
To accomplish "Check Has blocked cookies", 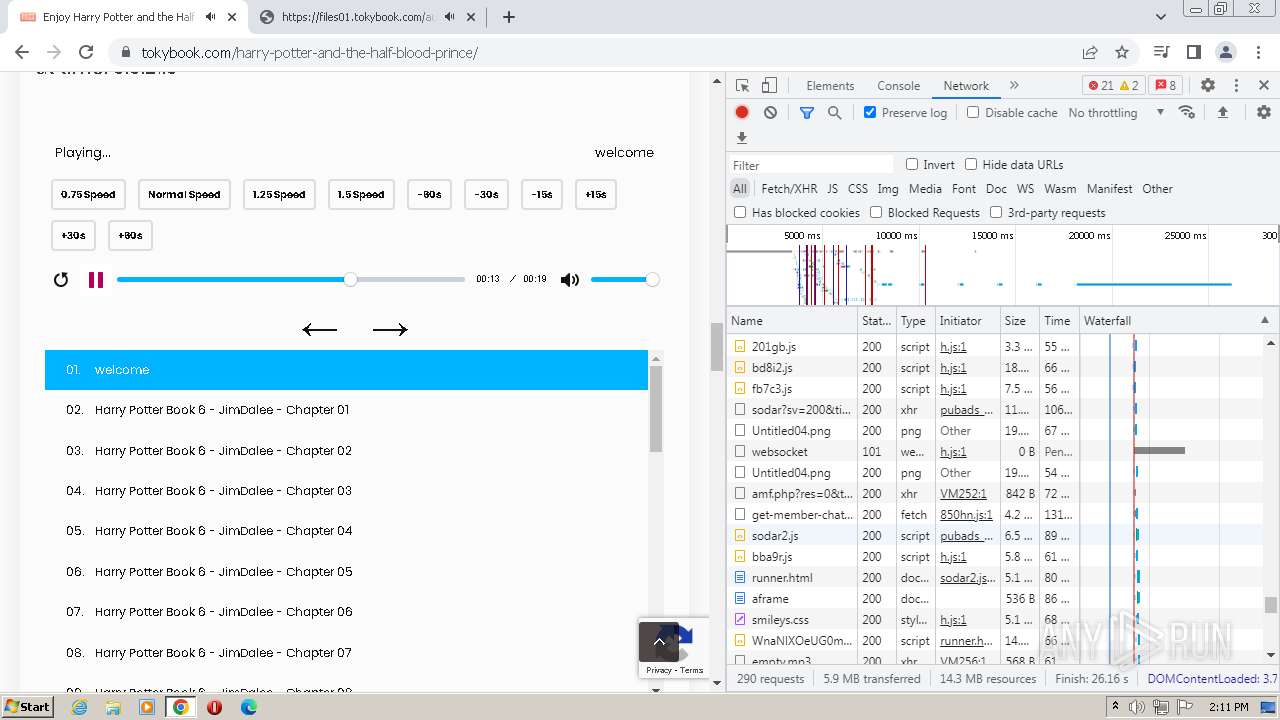I will pyautogui.click(x=740, y=213).
